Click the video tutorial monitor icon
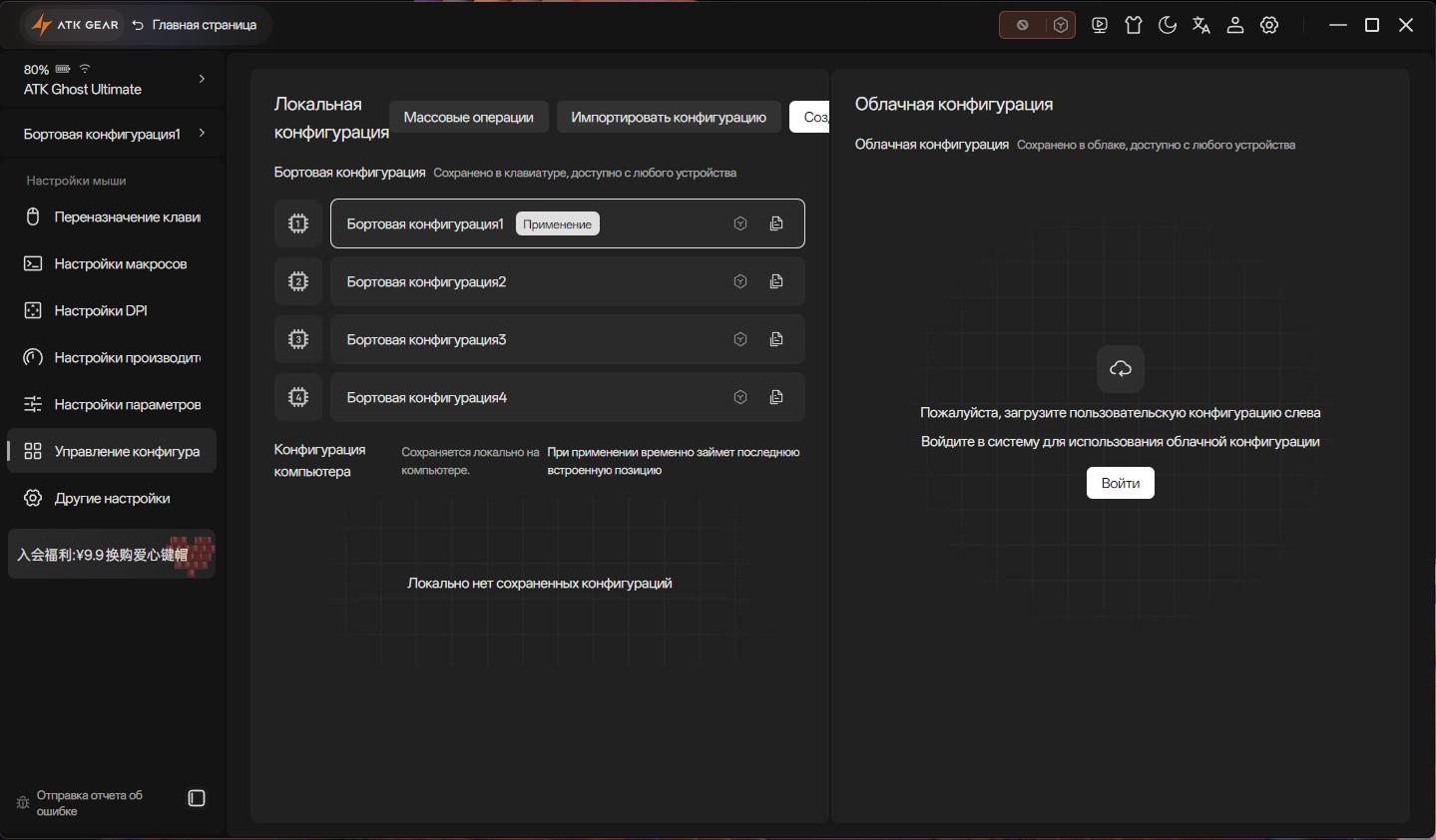The width and height of the screenshot is (1436, 840). coord(1100,26)
